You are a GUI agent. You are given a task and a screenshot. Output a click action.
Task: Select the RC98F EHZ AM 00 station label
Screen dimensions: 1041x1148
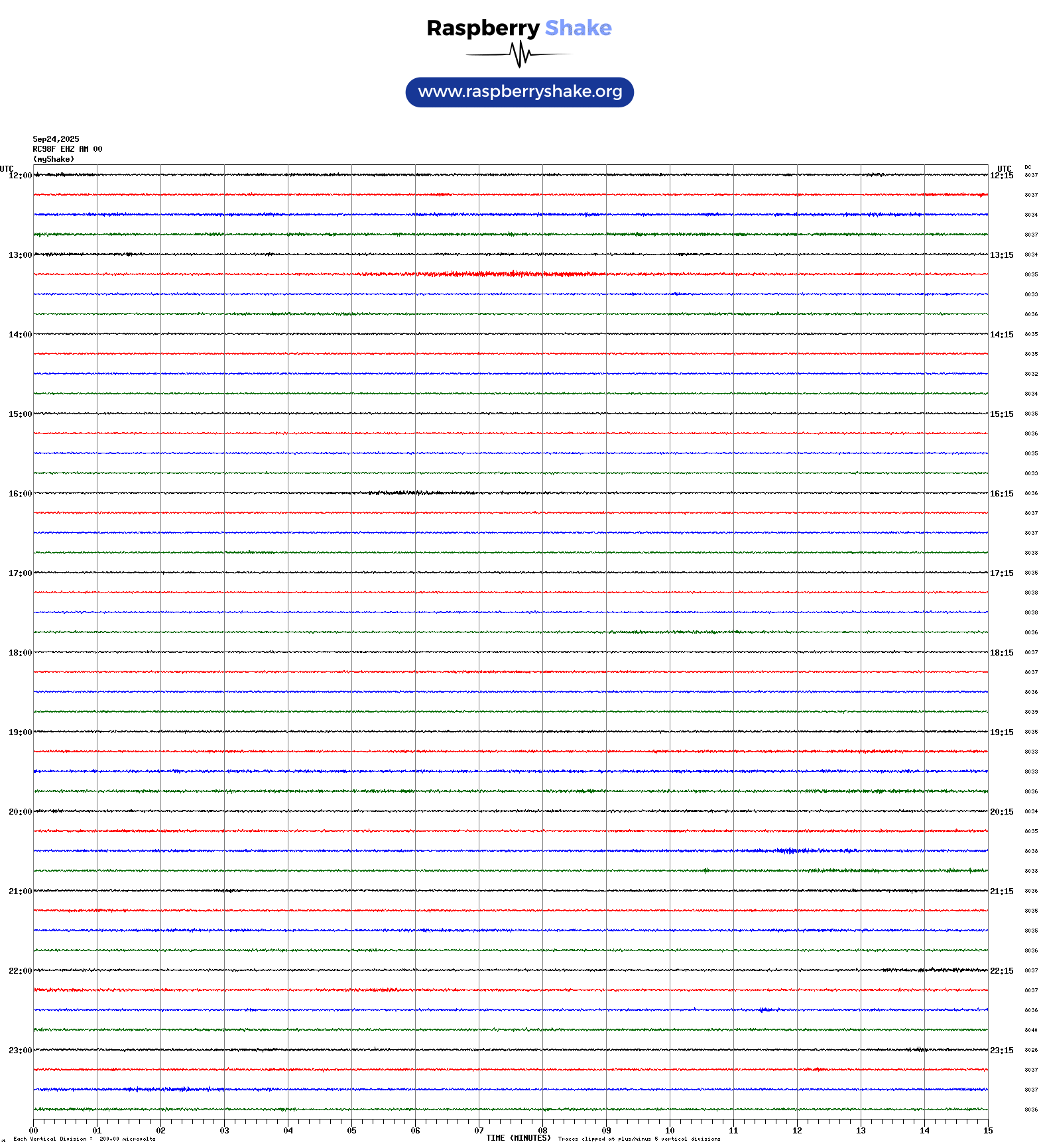click(x=67, y=149)
